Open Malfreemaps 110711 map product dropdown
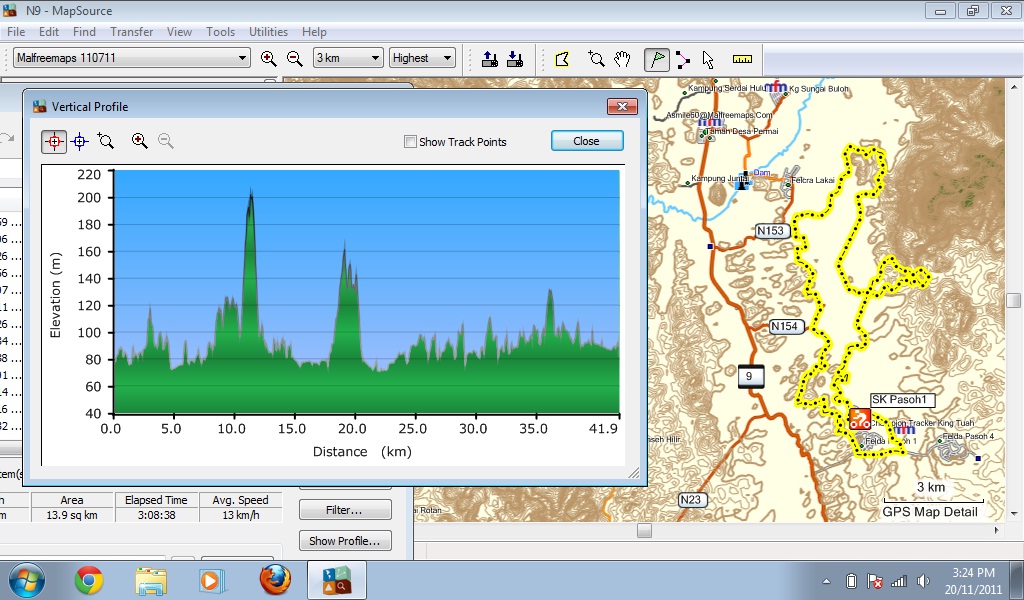This screenshot has width=1024, height=600. [131, 57]
